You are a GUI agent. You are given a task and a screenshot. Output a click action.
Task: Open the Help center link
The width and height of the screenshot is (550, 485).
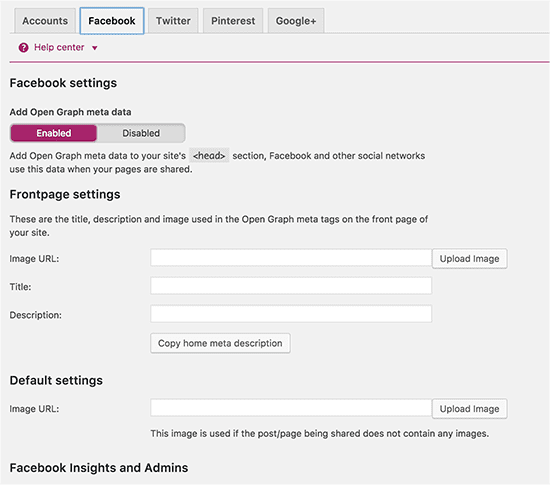(59, 47)
